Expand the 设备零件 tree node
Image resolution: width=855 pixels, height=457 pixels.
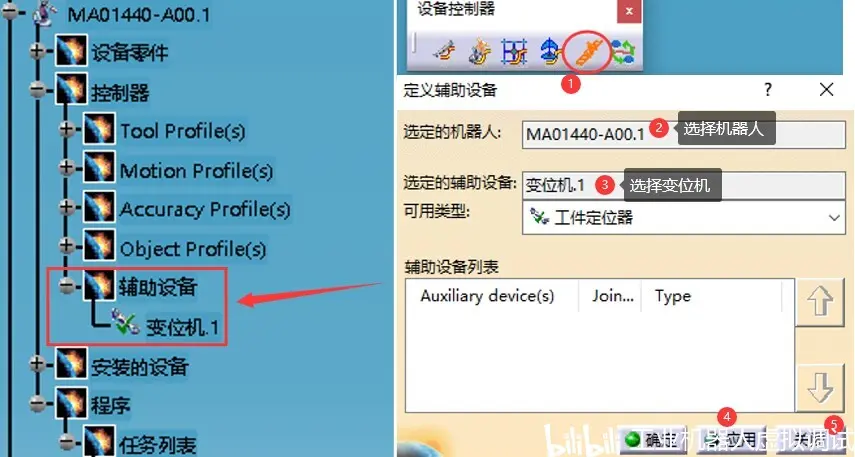click(x=37, y=51)
